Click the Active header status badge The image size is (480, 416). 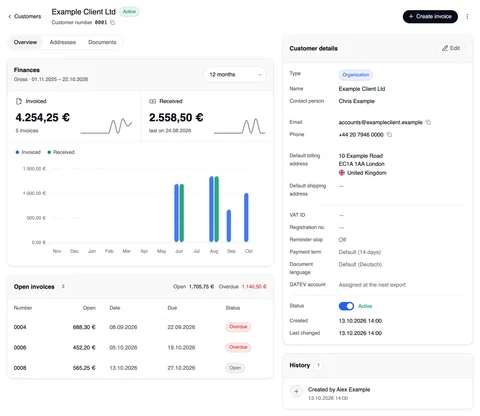tap(129, 12)
